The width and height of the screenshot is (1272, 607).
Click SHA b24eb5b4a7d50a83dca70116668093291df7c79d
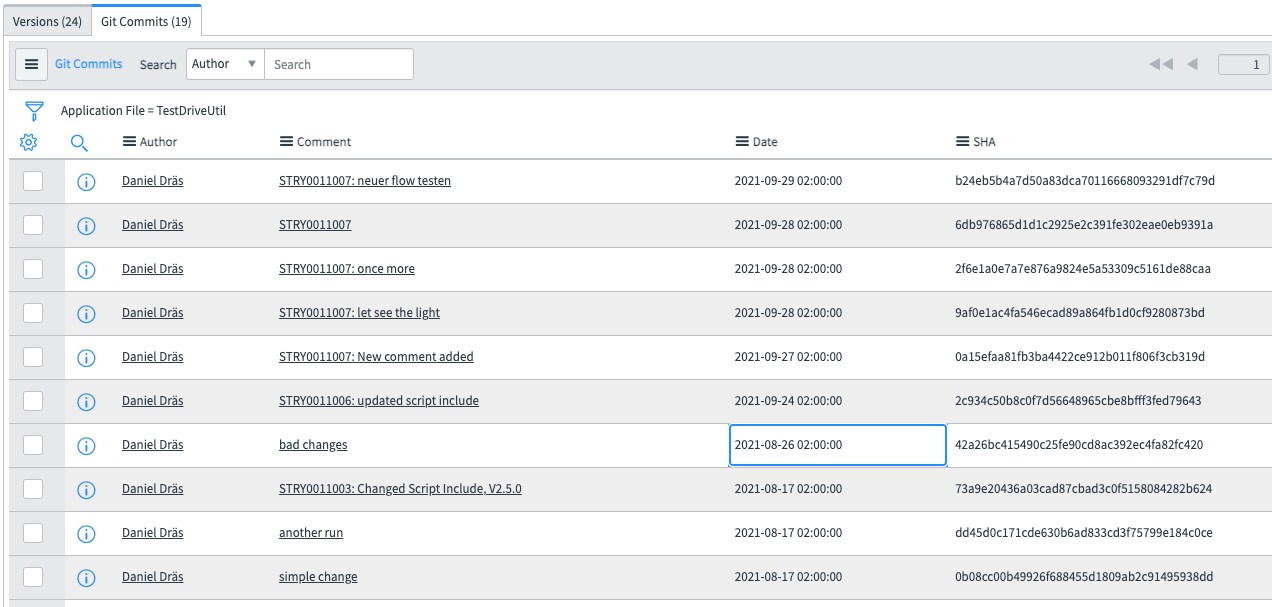(1085, 181)
